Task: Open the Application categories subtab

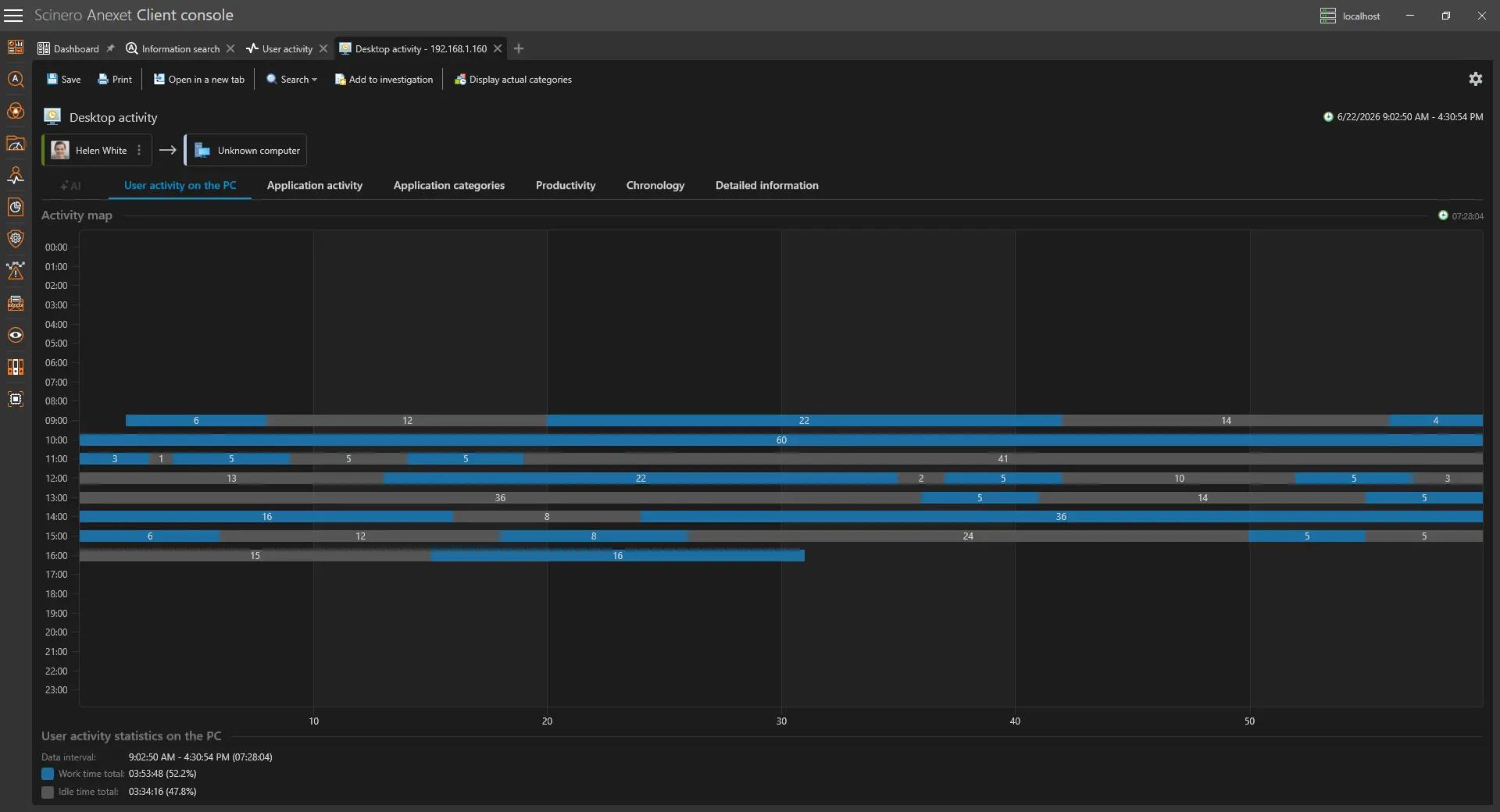Action: coord(449,185)
